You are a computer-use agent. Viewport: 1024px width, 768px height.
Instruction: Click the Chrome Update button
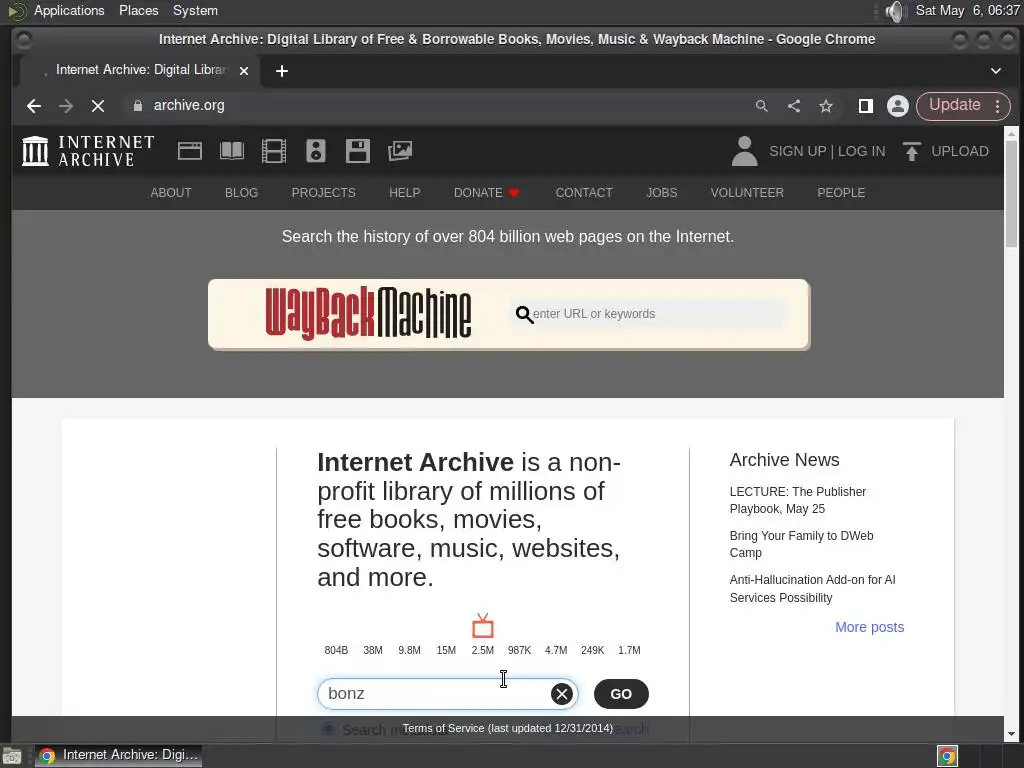click(954, 106)
